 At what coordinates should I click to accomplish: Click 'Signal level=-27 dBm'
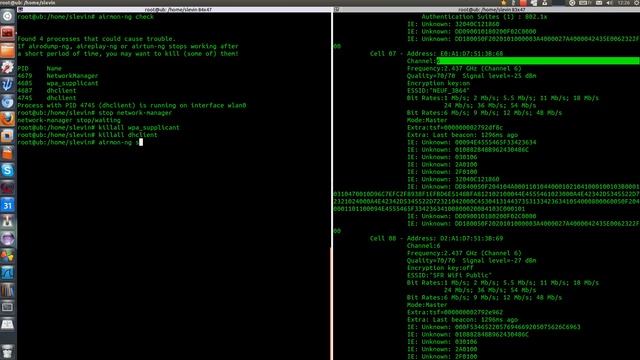[x=499, y=261]
